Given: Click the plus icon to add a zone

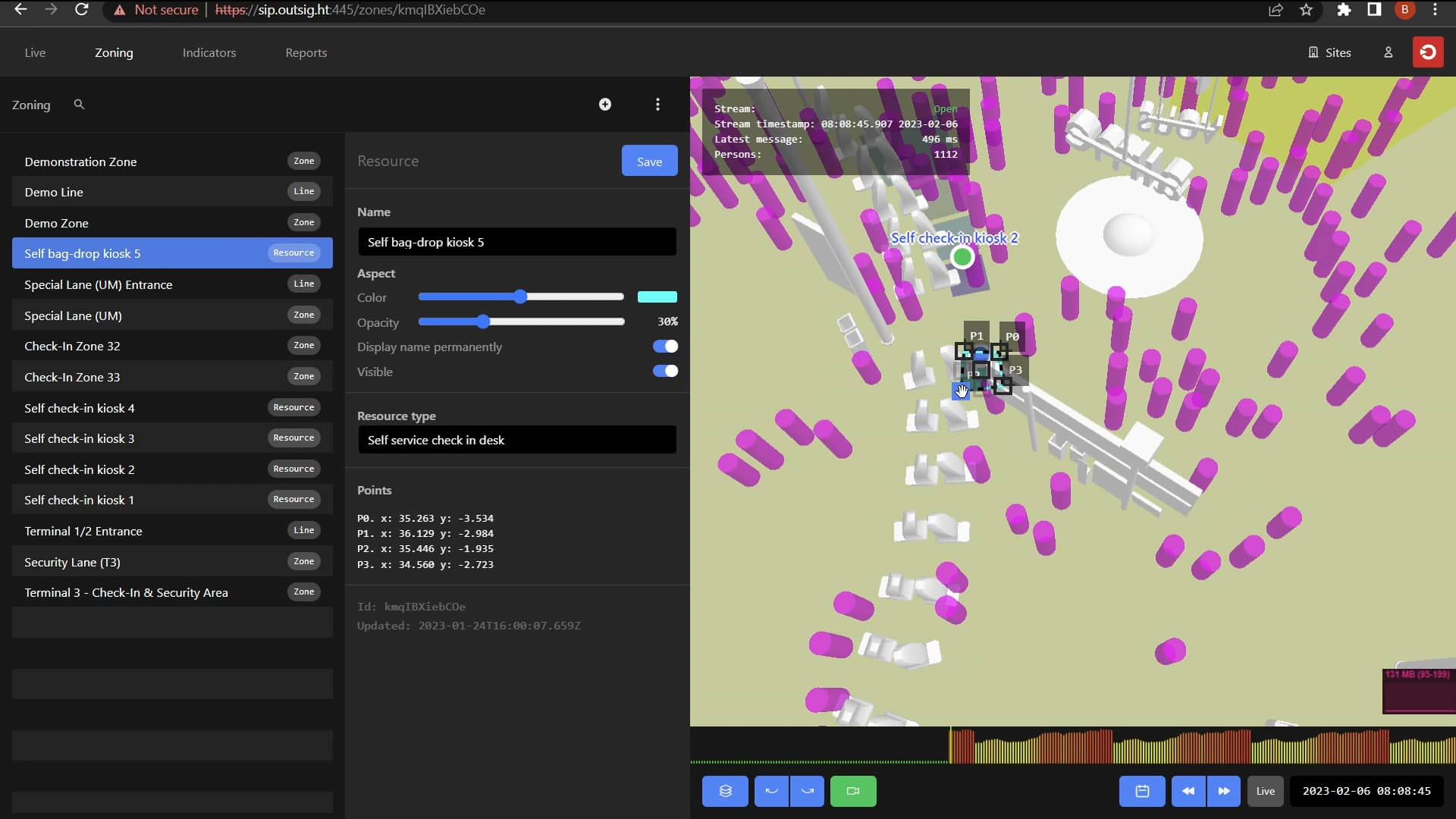Looking at the screenshot, I should [x=605, y=104].
